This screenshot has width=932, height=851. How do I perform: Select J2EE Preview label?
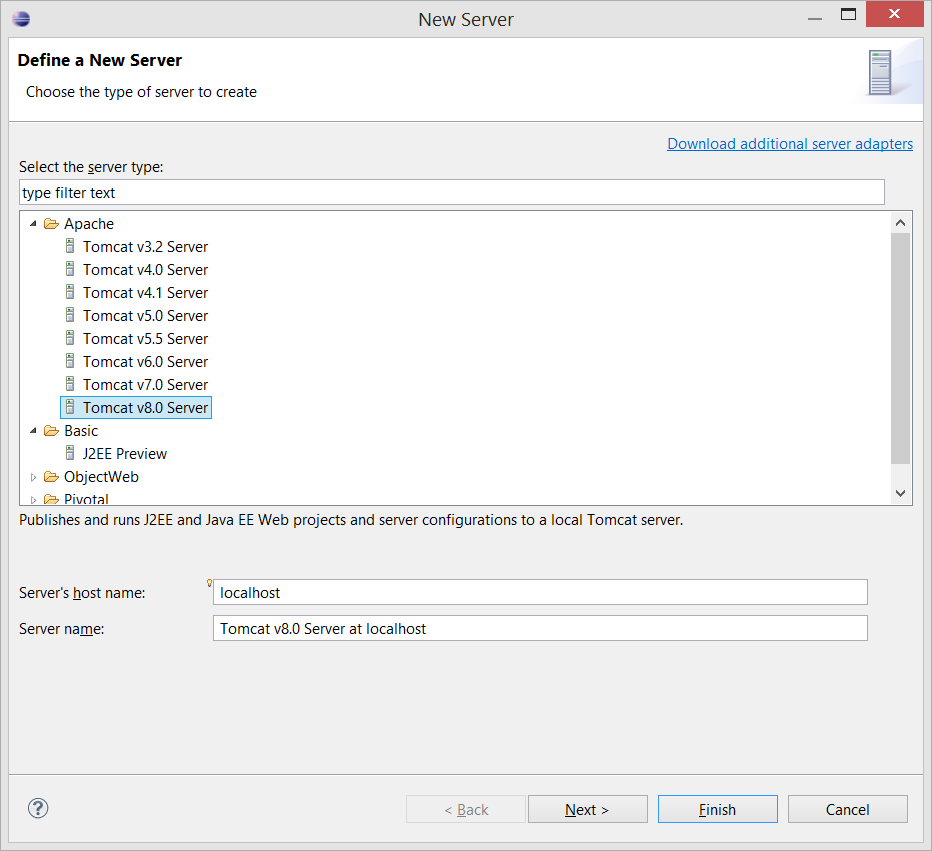[125, 454]
